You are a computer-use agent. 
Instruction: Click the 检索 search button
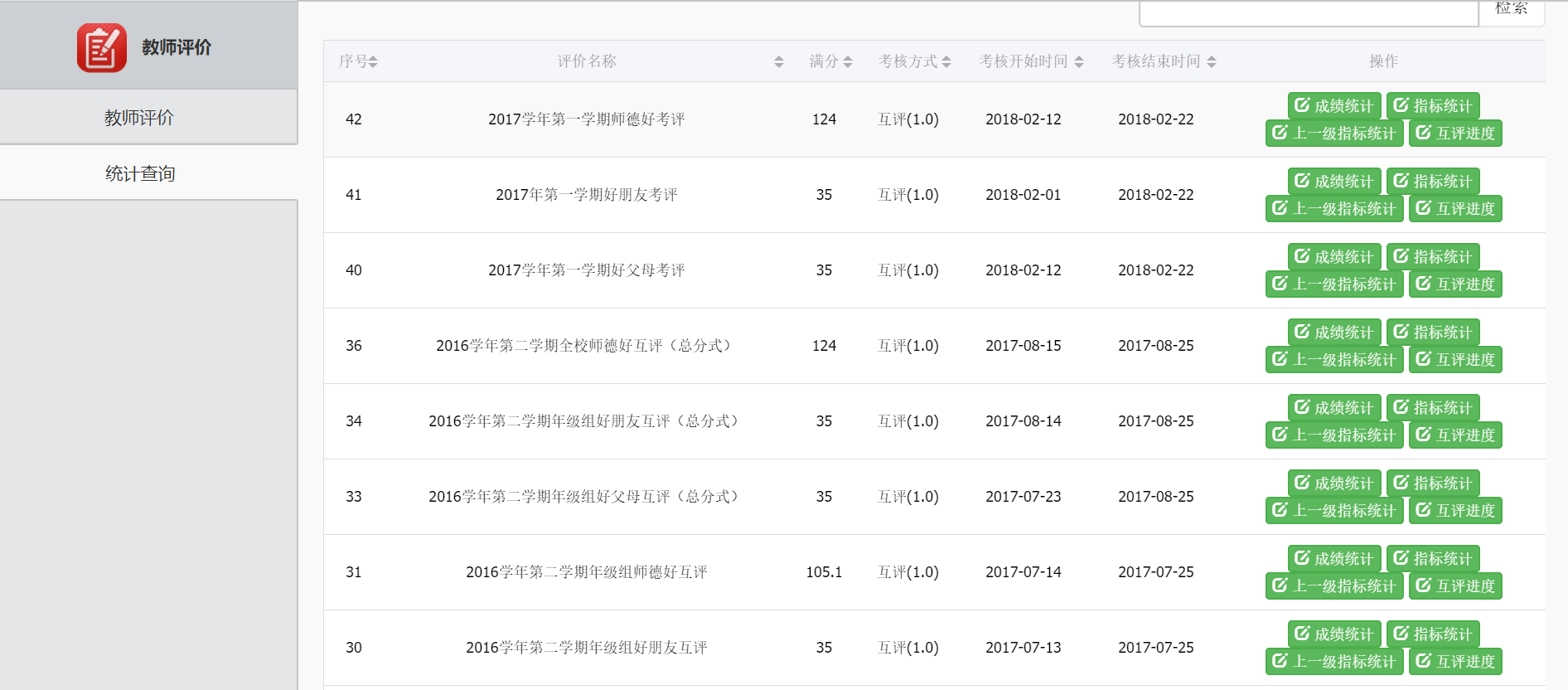pos(1511,10)
